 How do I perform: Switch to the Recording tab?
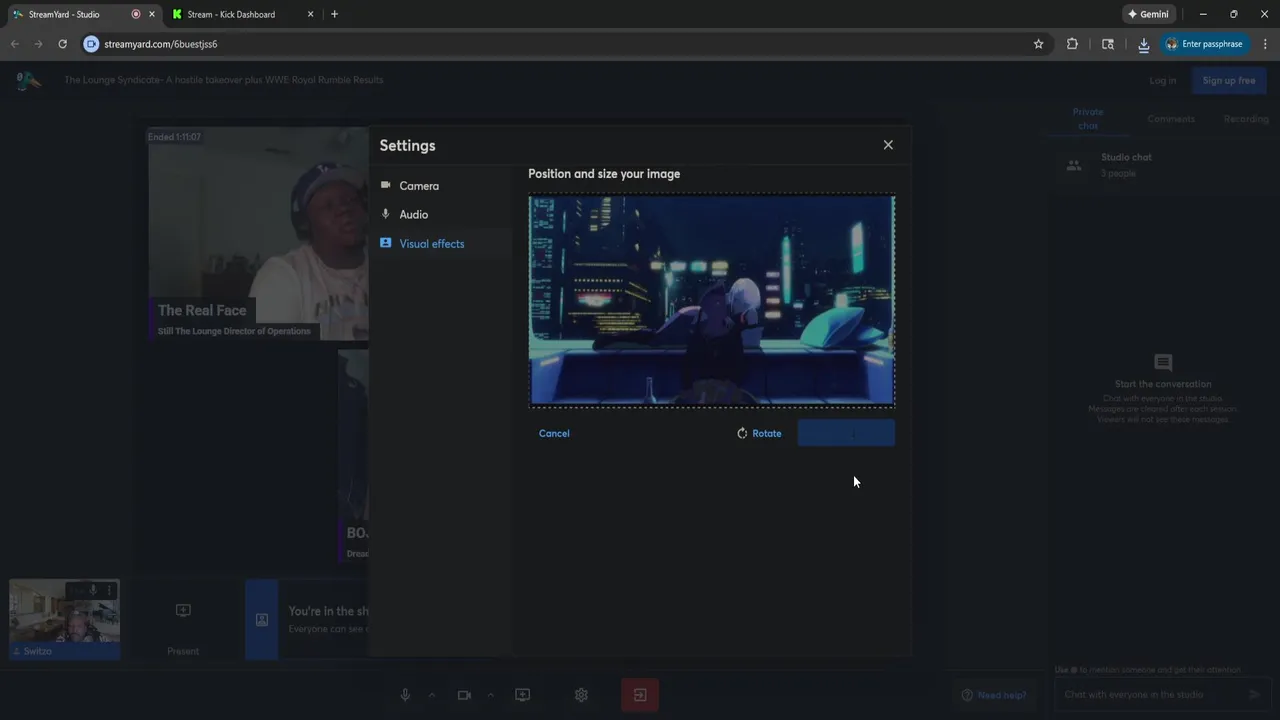click(1246, 118)
